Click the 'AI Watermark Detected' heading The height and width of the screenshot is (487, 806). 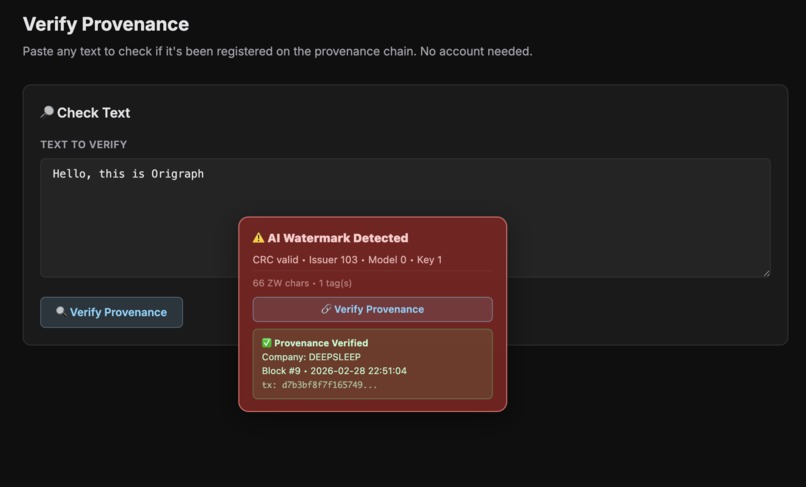click(x=338, y=238)
